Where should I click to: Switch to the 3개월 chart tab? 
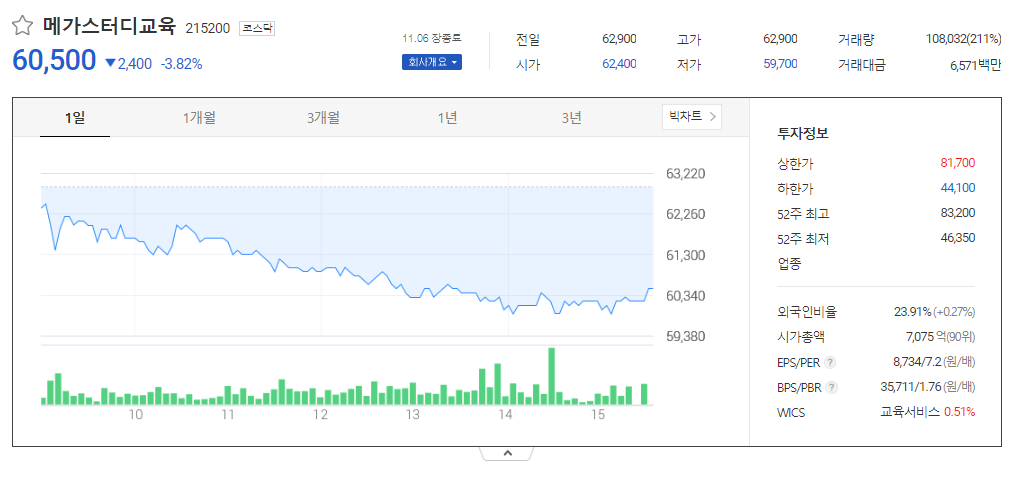click(323, 118)
